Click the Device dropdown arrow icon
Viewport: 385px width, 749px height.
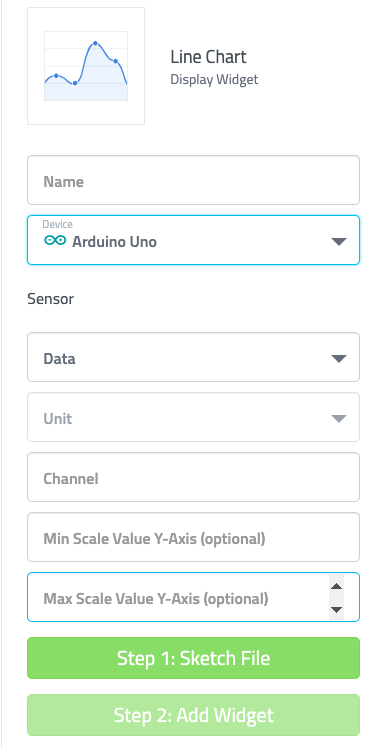click(x=339, y=242)
